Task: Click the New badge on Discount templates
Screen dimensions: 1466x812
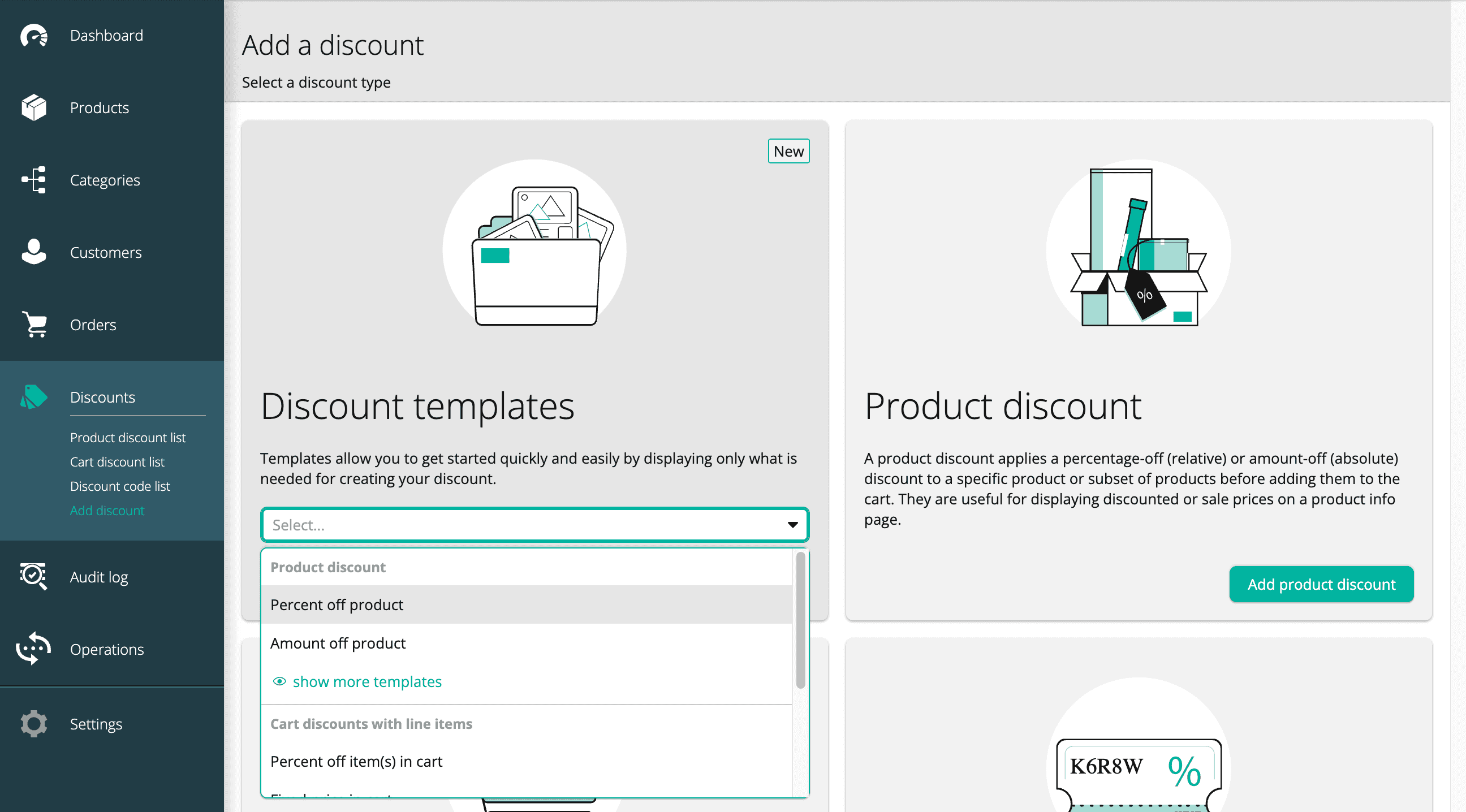Action: [788, 151]
